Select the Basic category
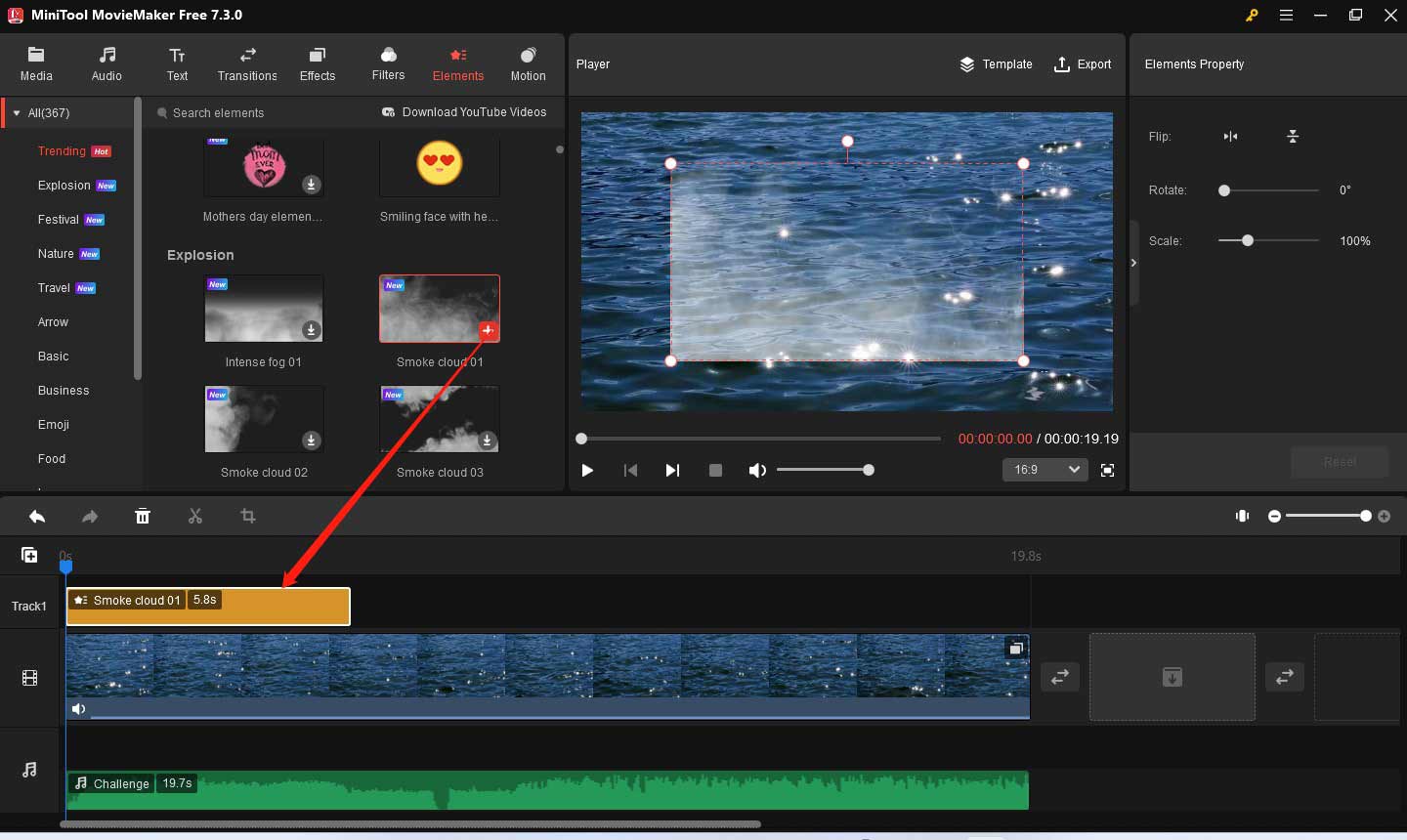 [x=53, y=357]
